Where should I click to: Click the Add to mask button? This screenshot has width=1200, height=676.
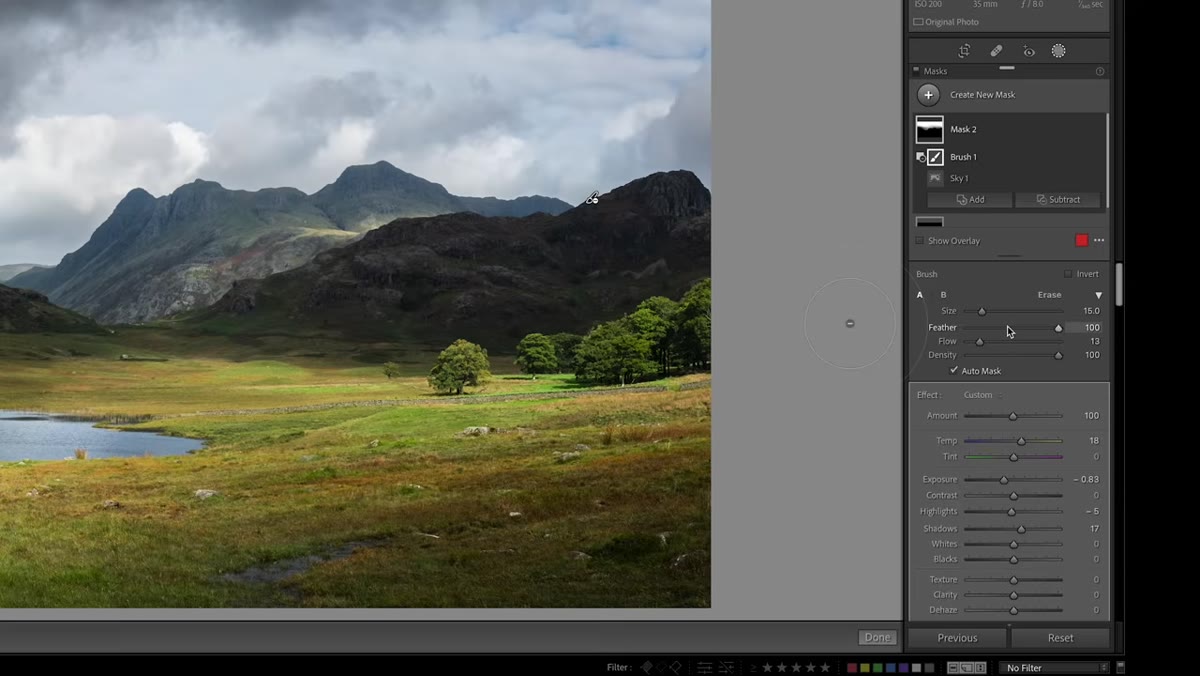click(969, 200)
